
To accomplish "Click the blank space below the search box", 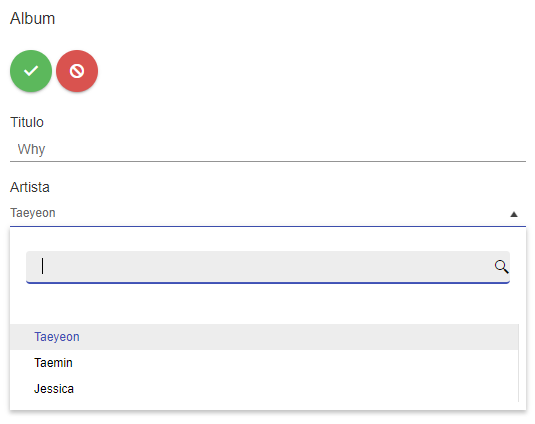I will point(268,304).
